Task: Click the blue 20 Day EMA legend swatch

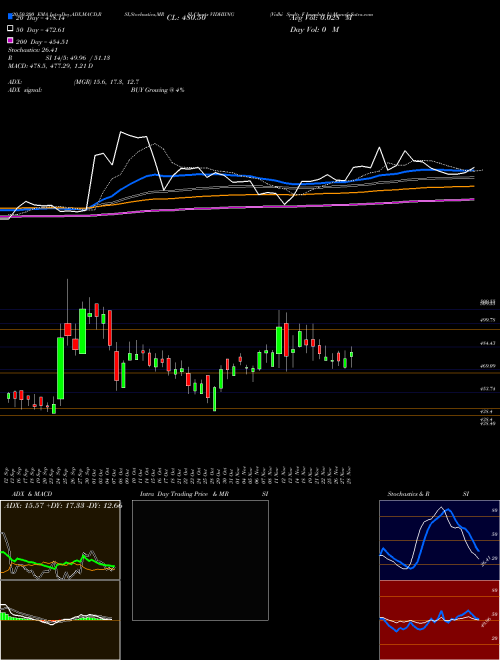Action: (x=11, y=16)
